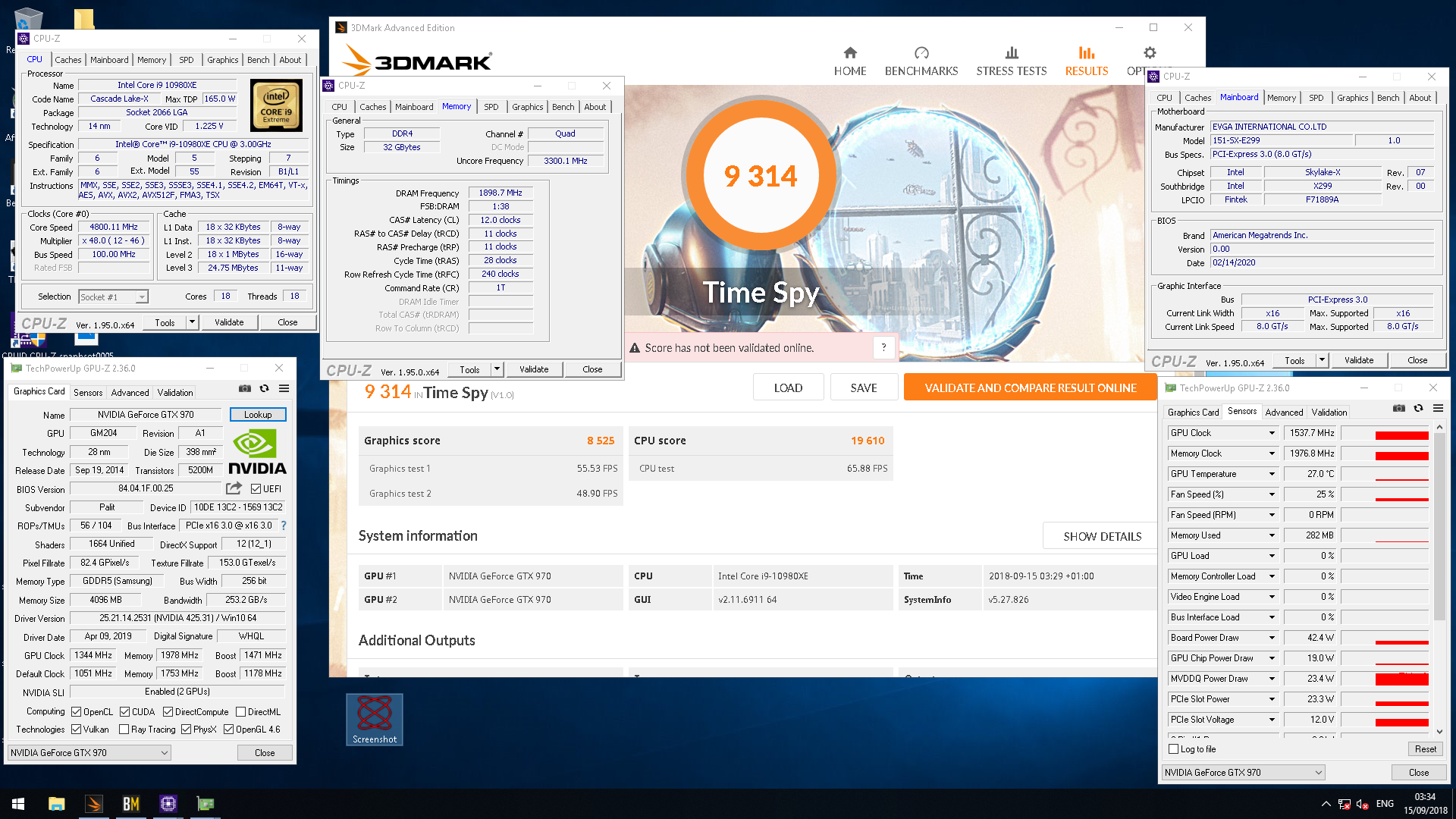The width and height of the screenshot is (1456, 819).
Task: Open the GPU selector dropdown in left GPU-Z
Action: 89,753
